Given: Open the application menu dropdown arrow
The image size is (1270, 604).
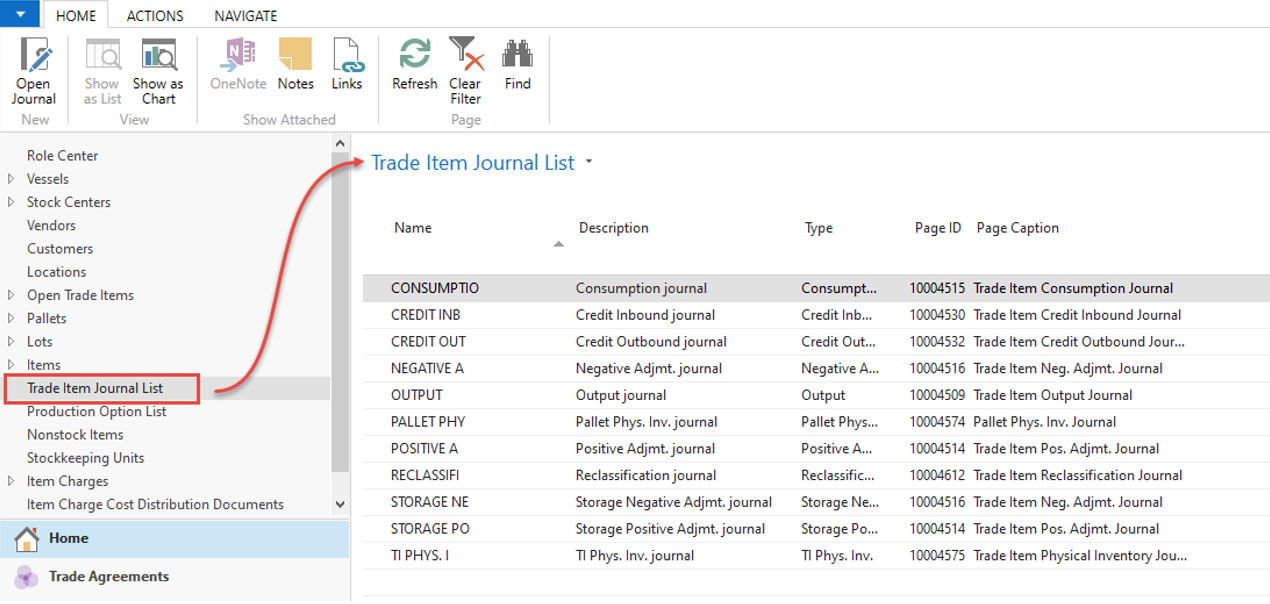Looking at the screenshot, I should pos(21,14).
